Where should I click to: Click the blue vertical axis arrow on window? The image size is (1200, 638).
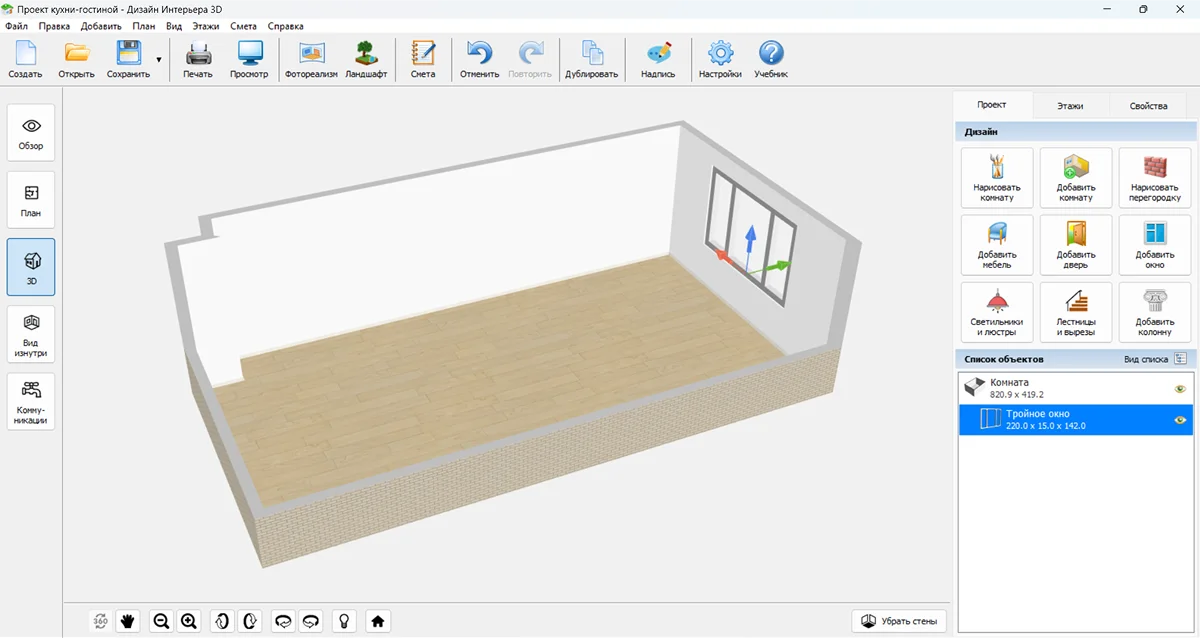[x=748, y=240]
